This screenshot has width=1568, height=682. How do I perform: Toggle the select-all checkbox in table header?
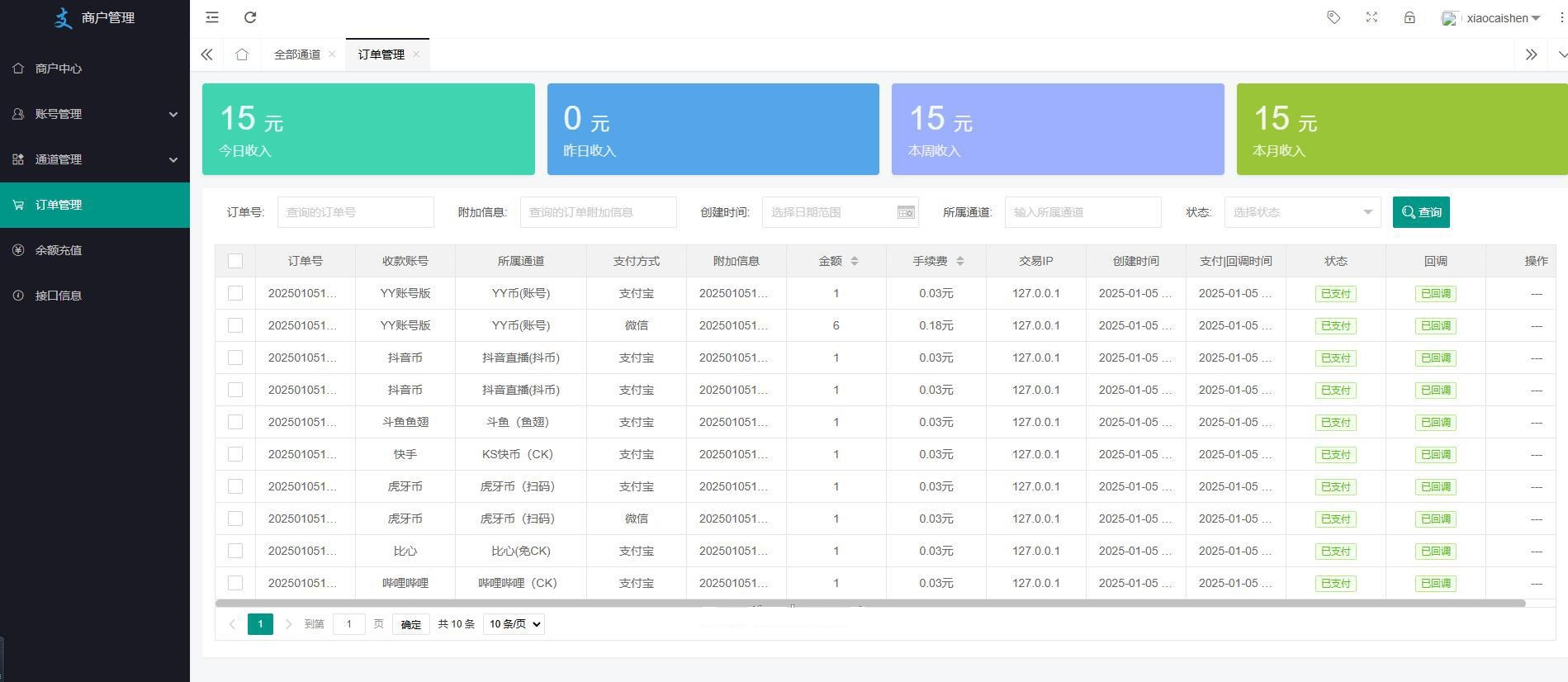click(235, 261)
